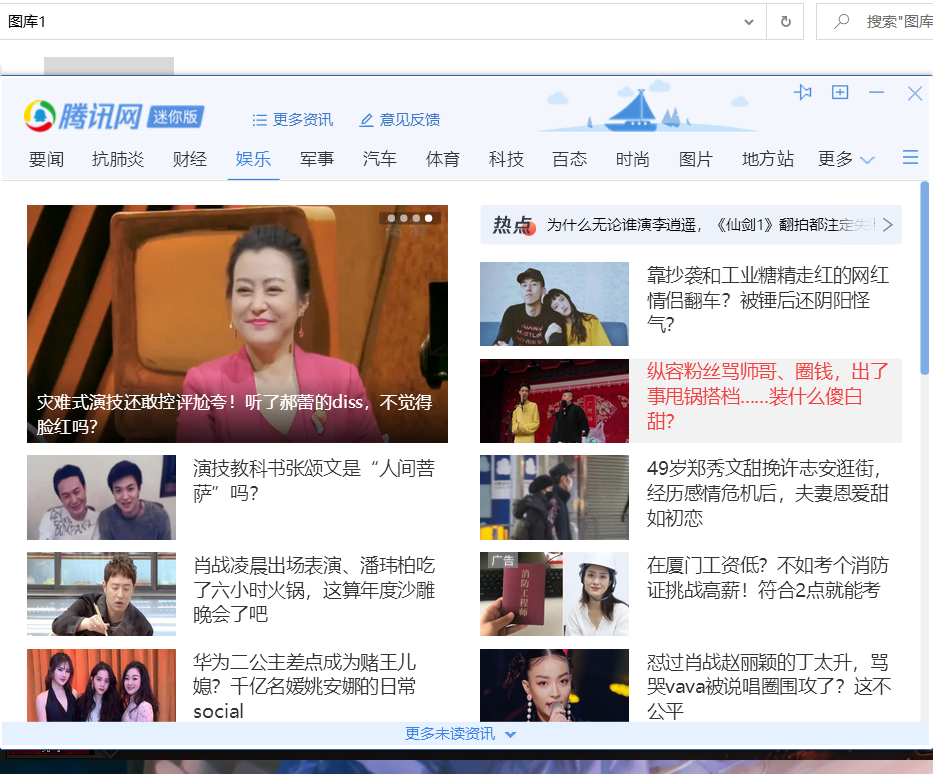Click the 更多资讯 list icon
The width and height of the screenshot is (933, 774).
tap(259, 120)
